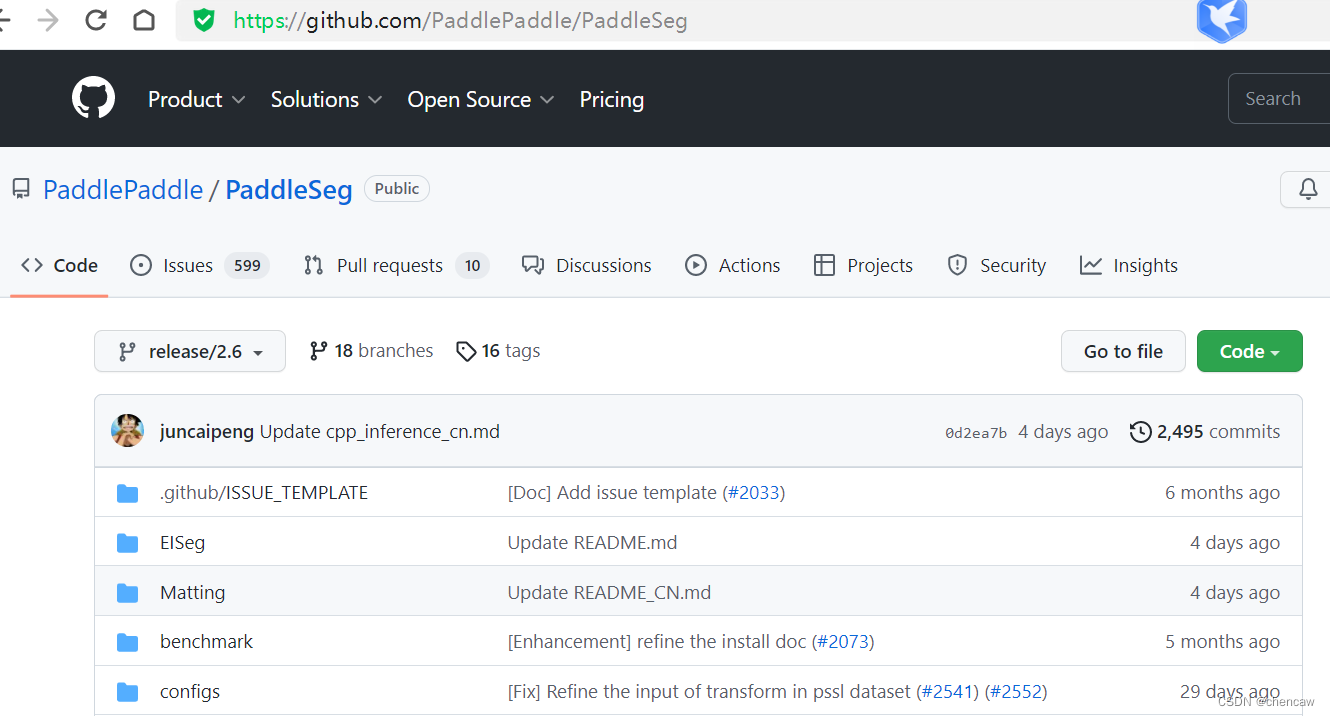Click the GitHub Search field
This screenshot has height=716, width=1330.
point(1279,99)
